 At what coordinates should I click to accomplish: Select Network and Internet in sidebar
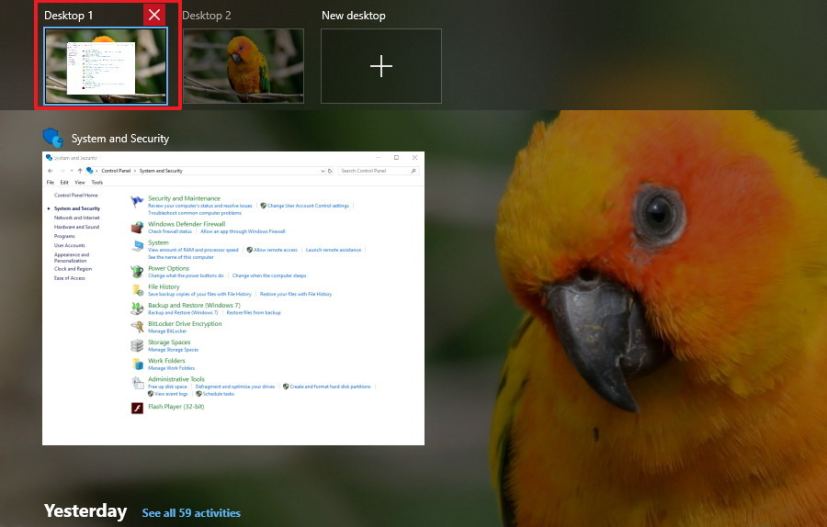[x=77, y=217]
